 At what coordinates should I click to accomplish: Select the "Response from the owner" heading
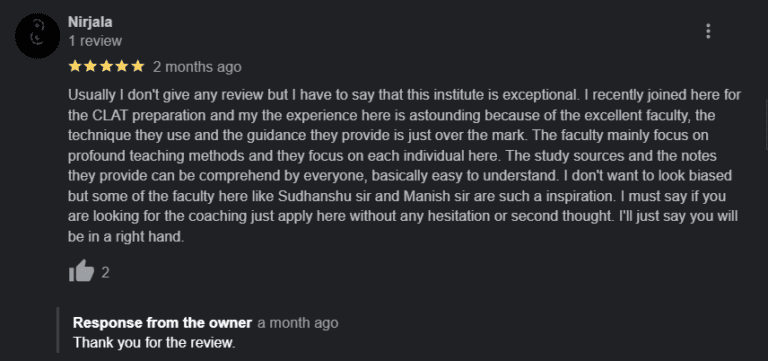coord(163,323)
